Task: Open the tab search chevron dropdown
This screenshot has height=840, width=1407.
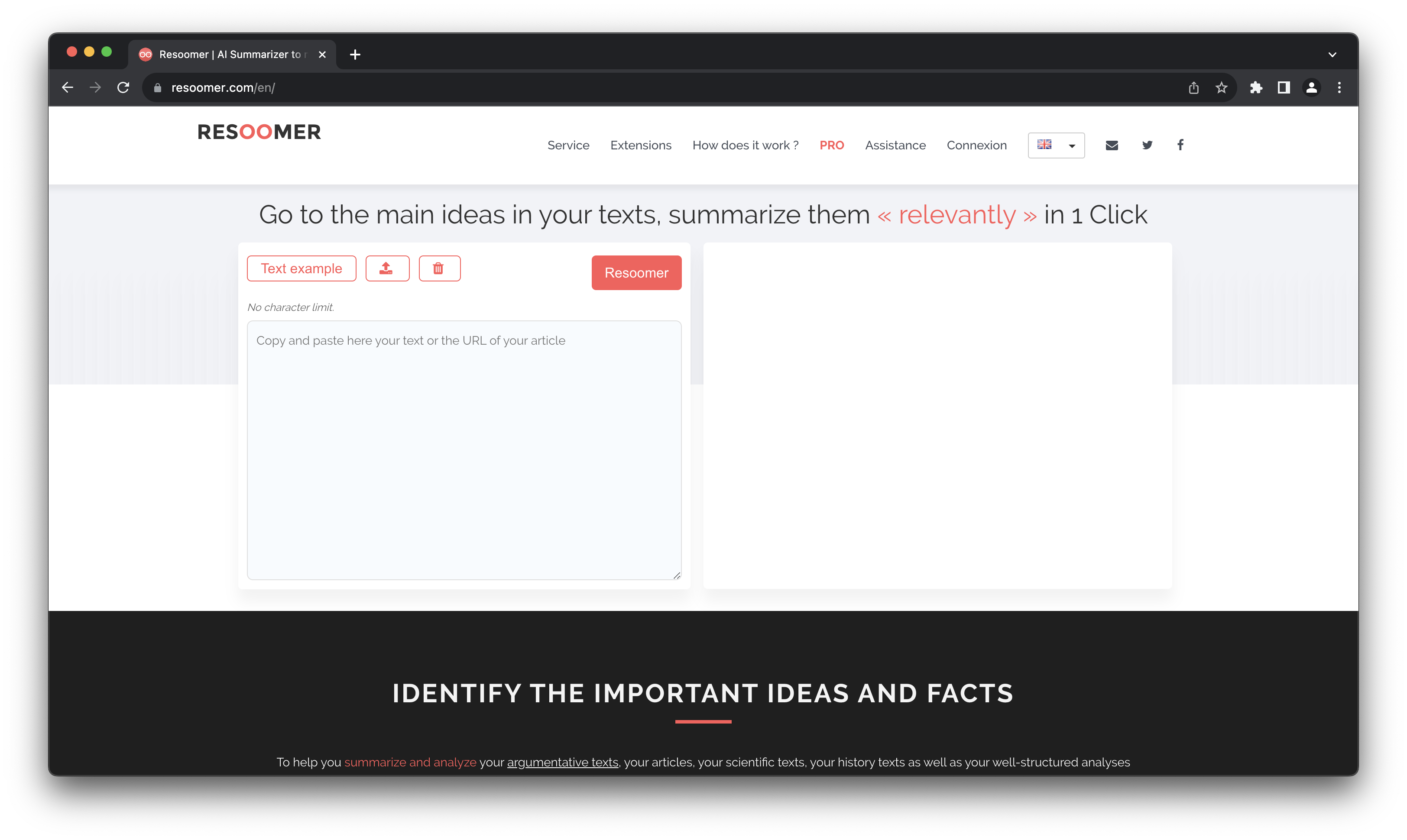Action: click(x=1332, y=55)
